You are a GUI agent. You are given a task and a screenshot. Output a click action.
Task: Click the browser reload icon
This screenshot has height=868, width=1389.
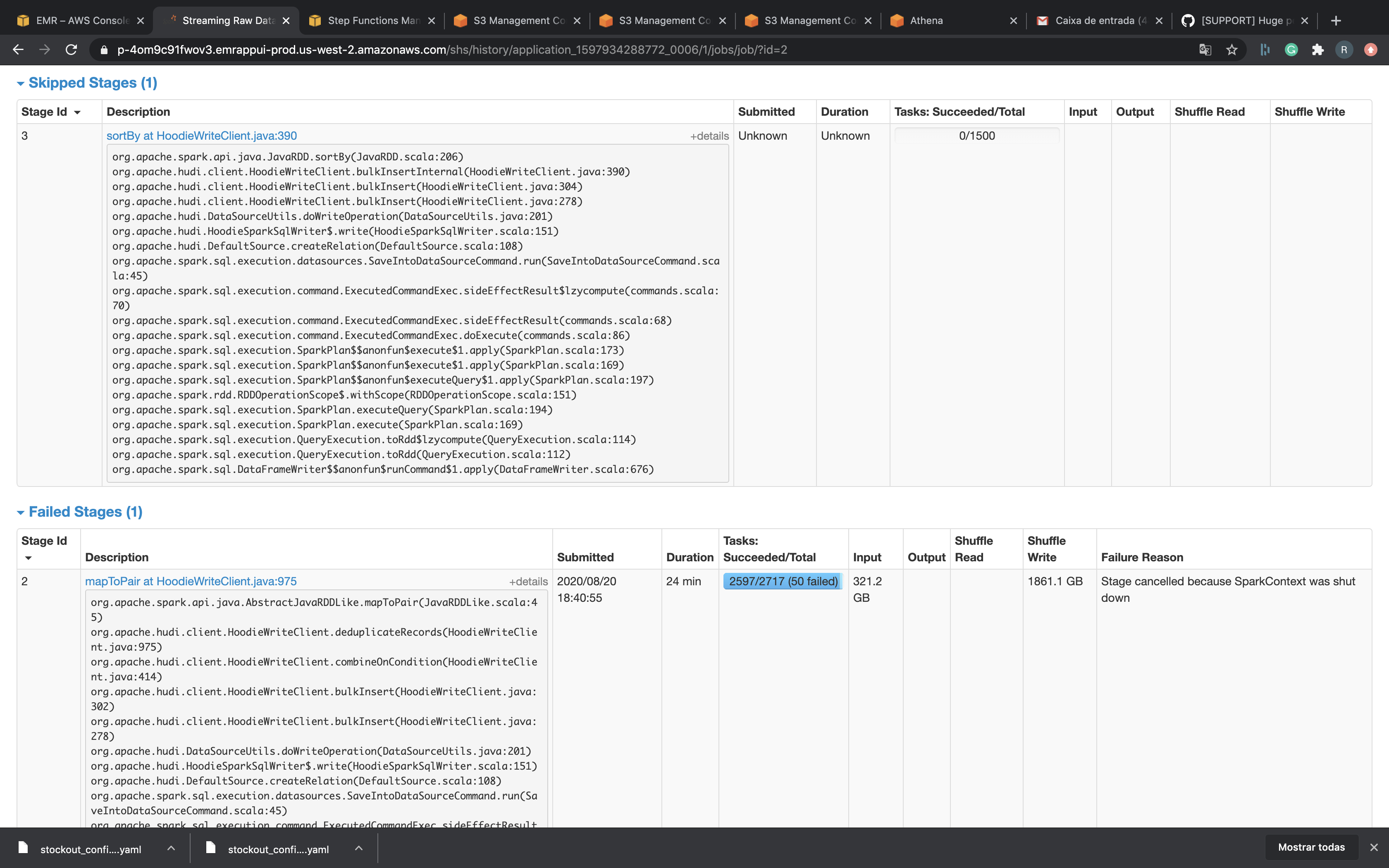click(x=71, y=50)
